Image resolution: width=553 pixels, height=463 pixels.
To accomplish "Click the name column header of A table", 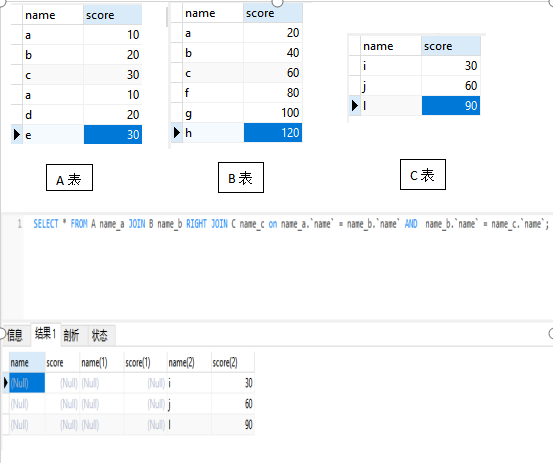I will point(53,15).
